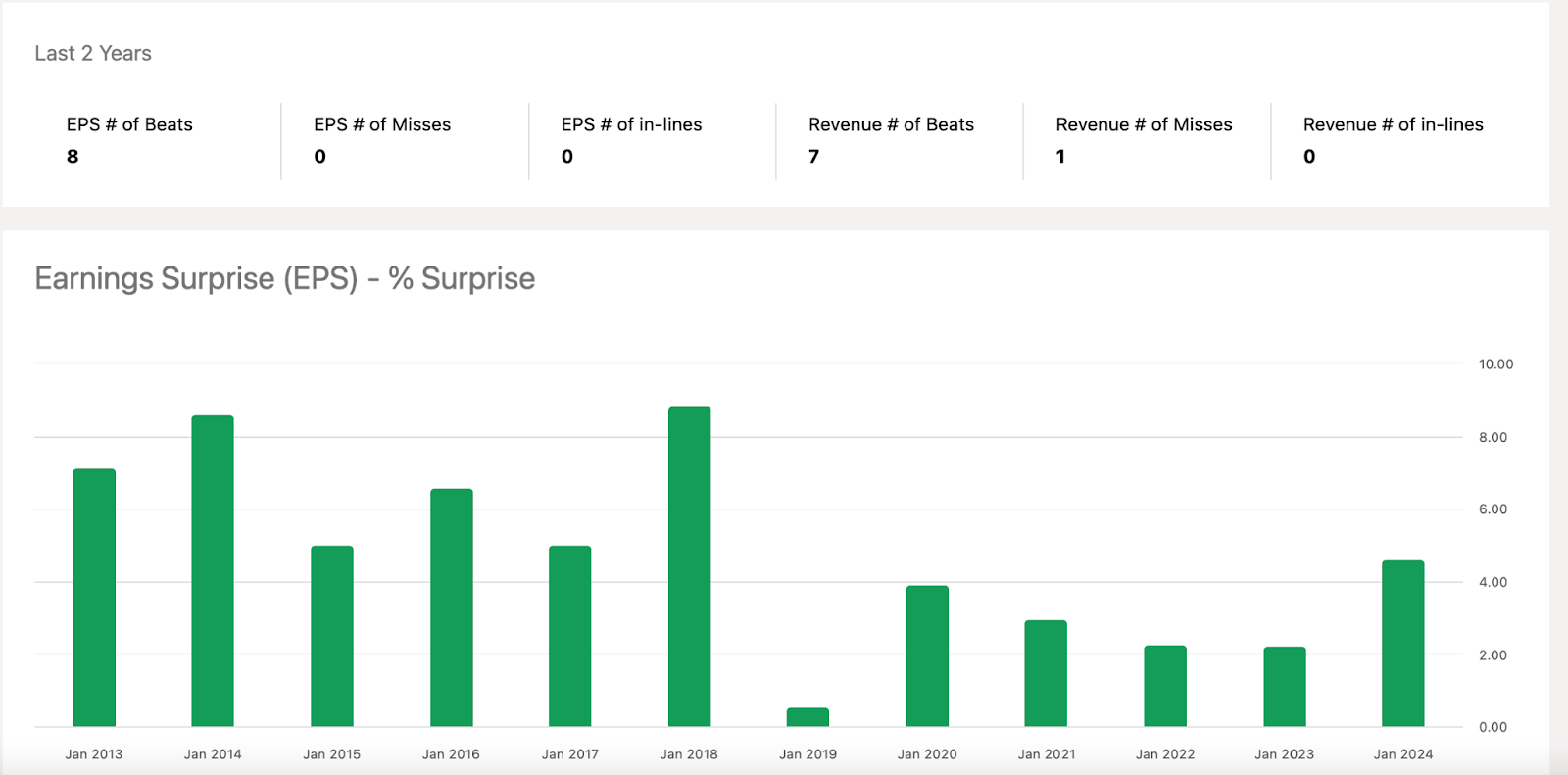Select the Jan 2014 green bar

click(x=213, y=571)
